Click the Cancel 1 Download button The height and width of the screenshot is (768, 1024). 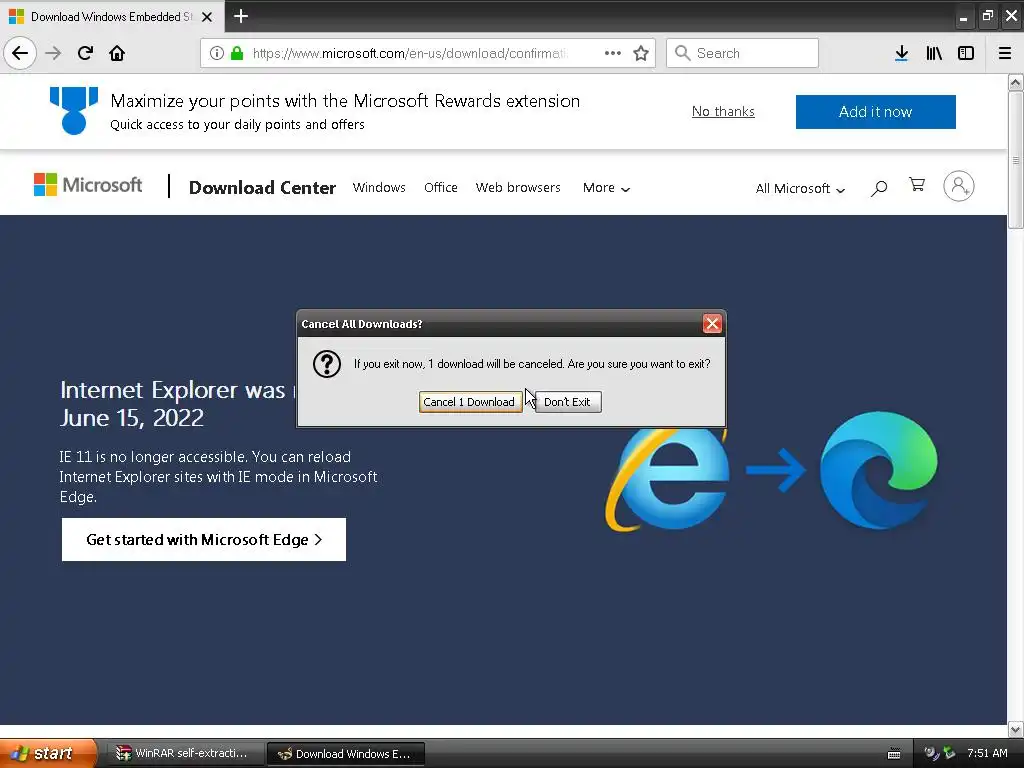pyautogui.click(x=470, y=402)
